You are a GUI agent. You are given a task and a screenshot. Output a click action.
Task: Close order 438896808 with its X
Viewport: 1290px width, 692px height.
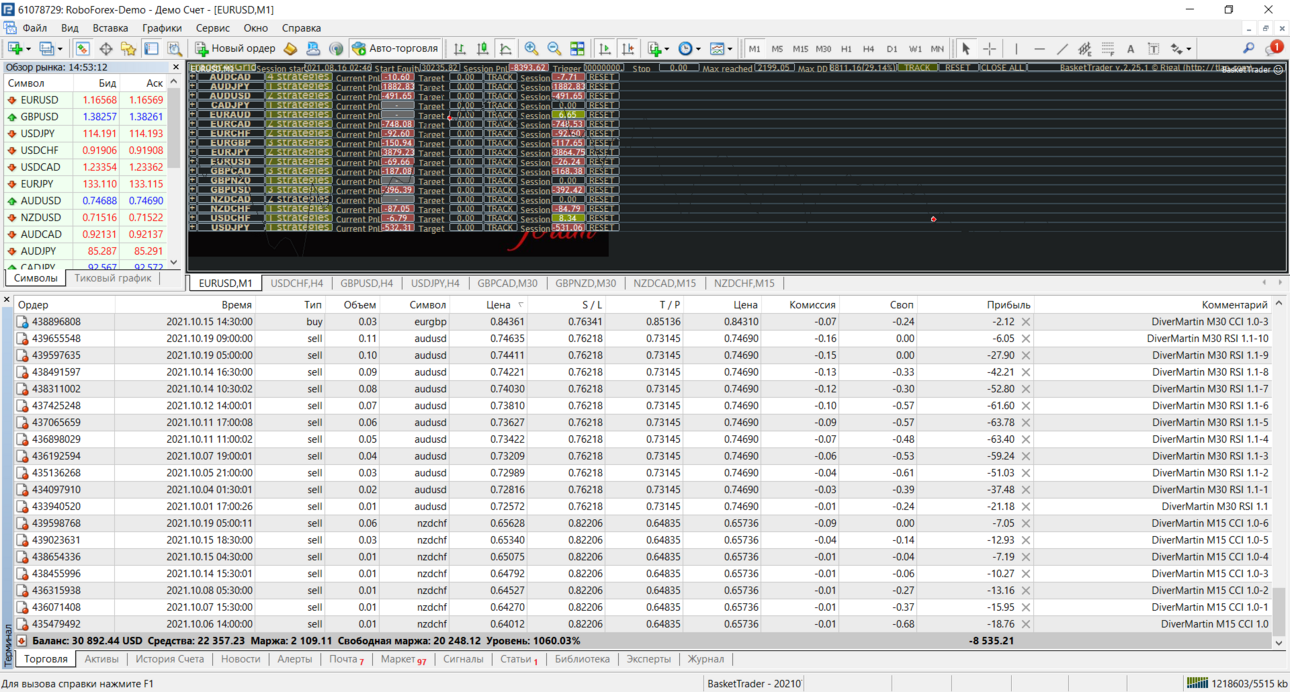(x=1026, y=322)
